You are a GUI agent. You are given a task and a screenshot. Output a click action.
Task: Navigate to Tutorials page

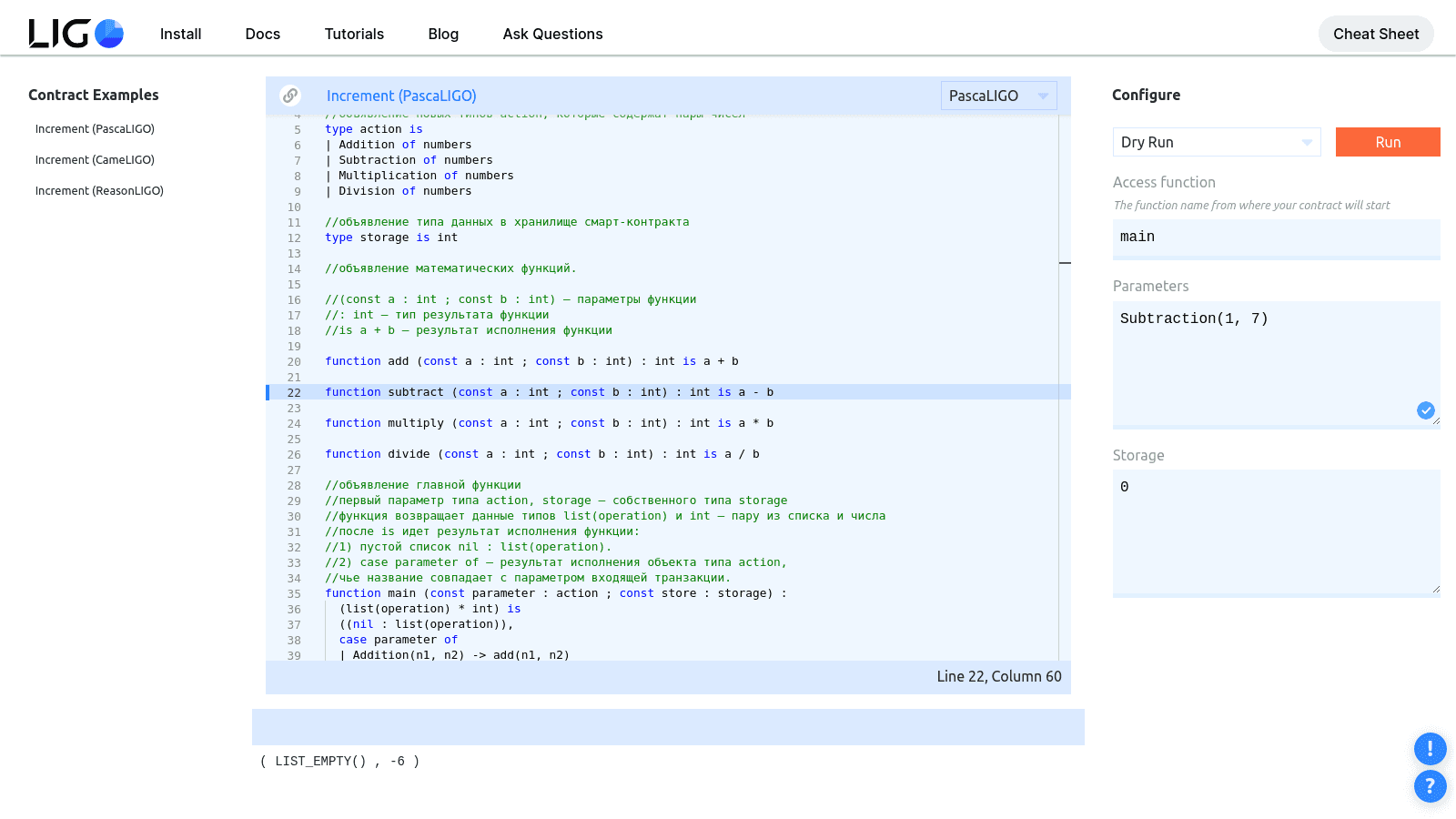(x=354, y=34)
